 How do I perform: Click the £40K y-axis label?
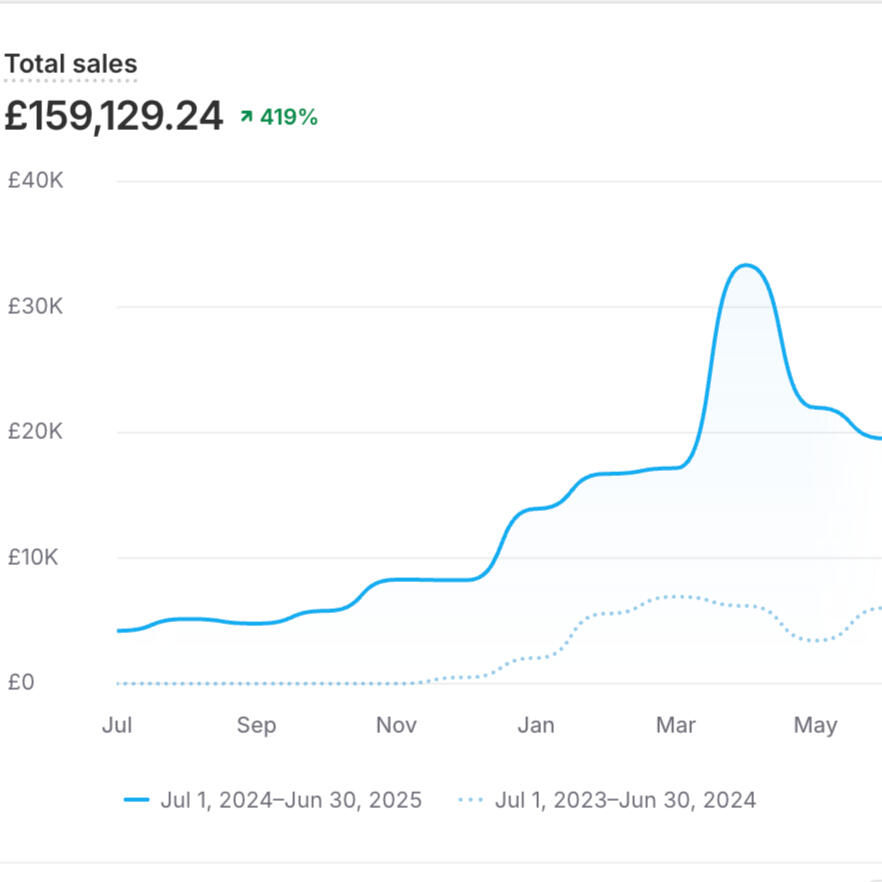[35, 181]
